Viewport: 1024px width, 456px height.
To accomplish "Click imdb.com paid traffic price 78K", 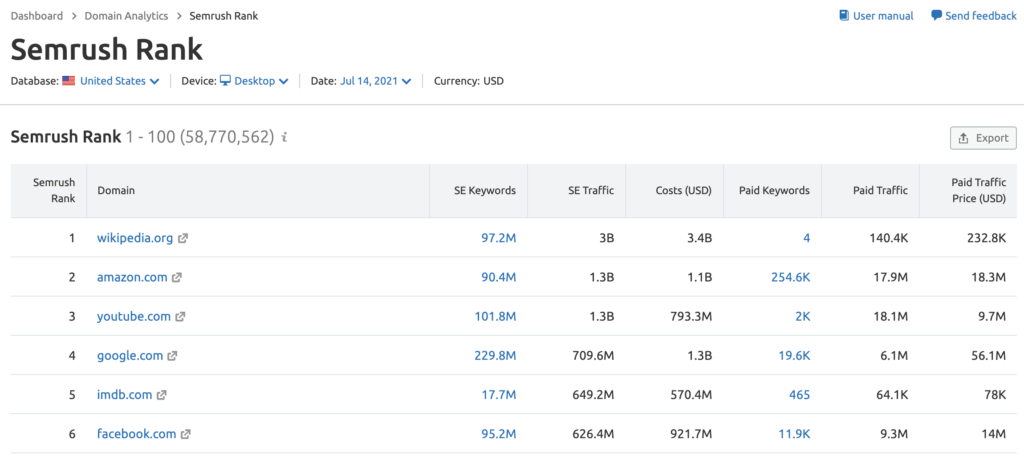I will (x=995, y=395).
